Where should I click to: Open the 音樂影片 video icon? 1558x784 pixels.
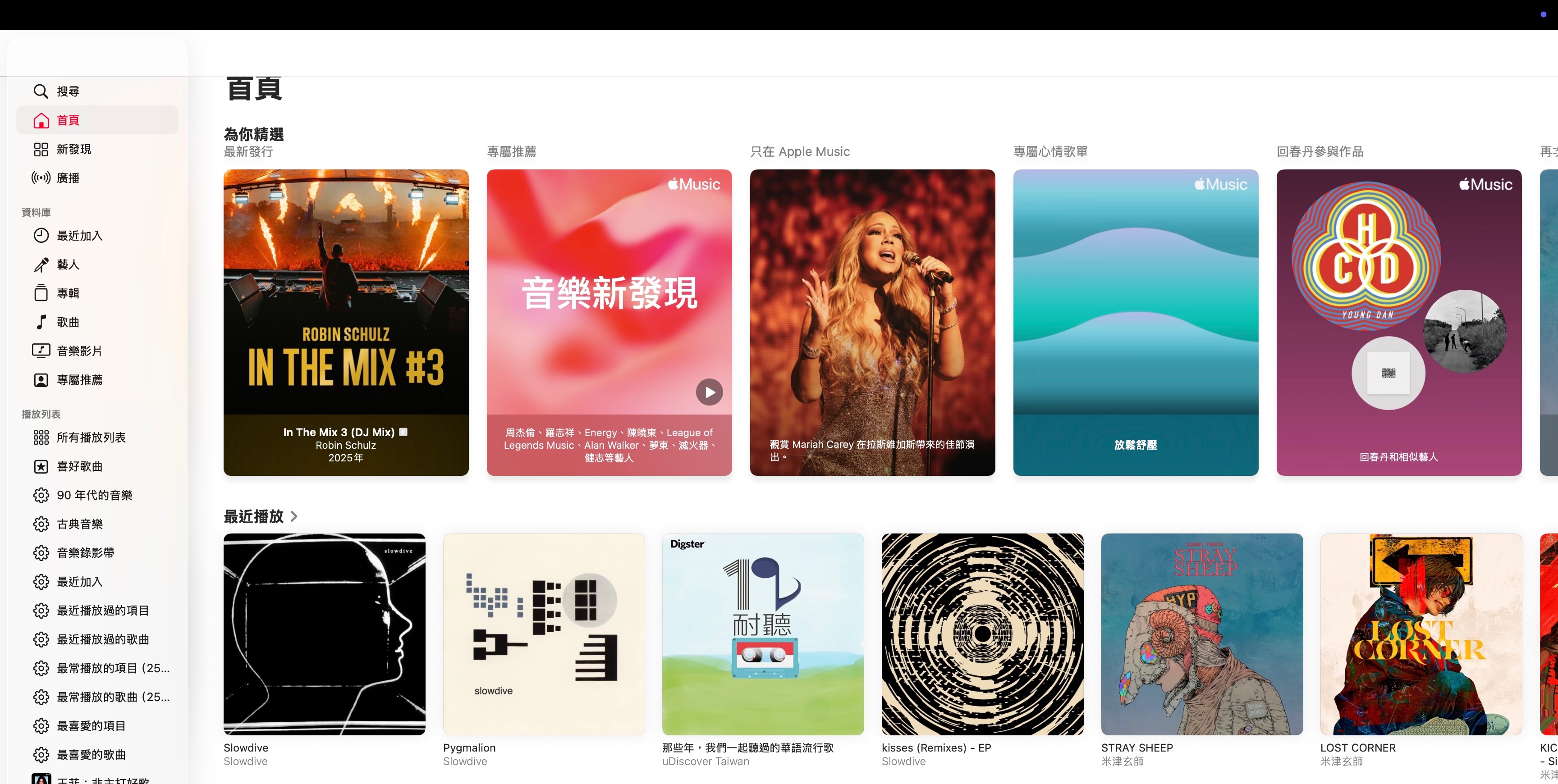pos(41,351)
